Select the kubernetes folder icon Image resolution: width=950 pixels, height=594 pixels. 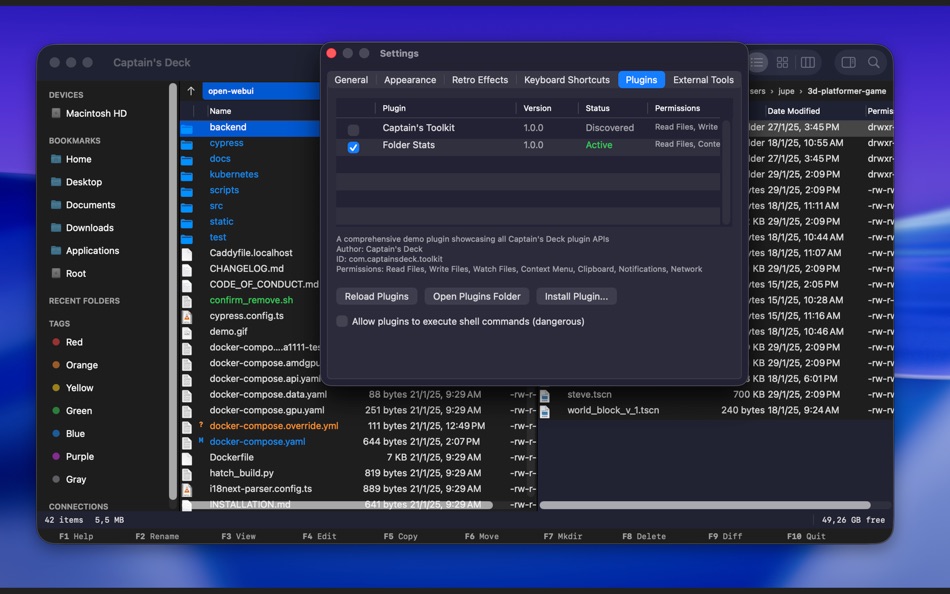[187, 175]
